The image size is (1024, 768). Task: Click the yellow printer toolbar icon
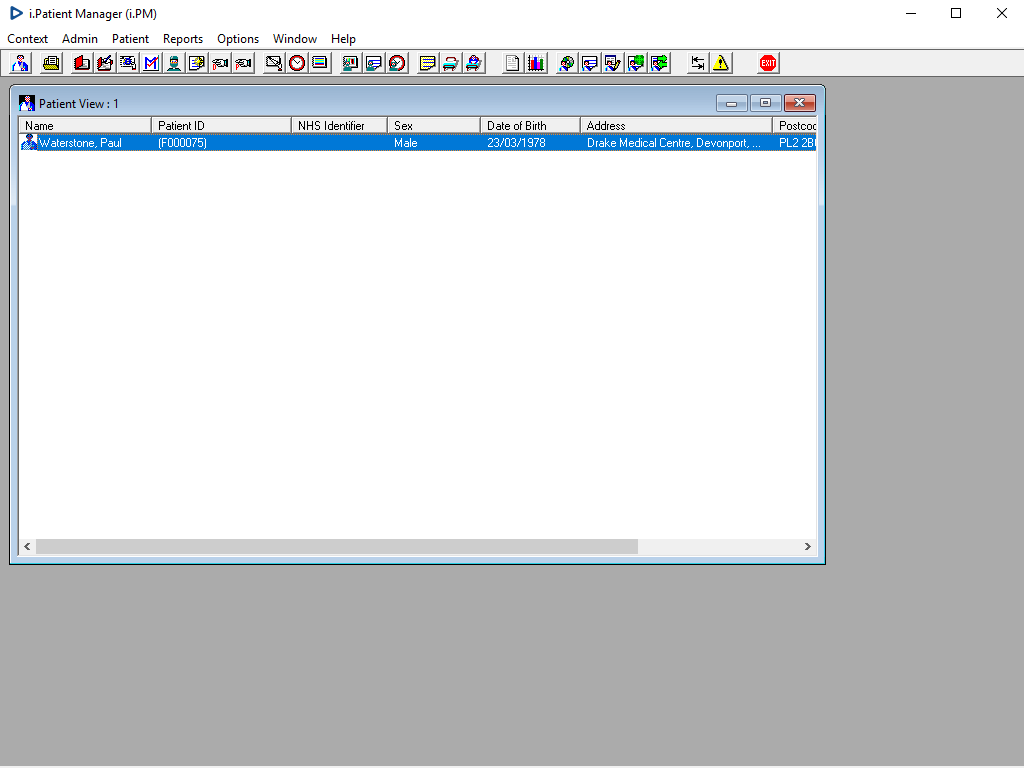51,63
